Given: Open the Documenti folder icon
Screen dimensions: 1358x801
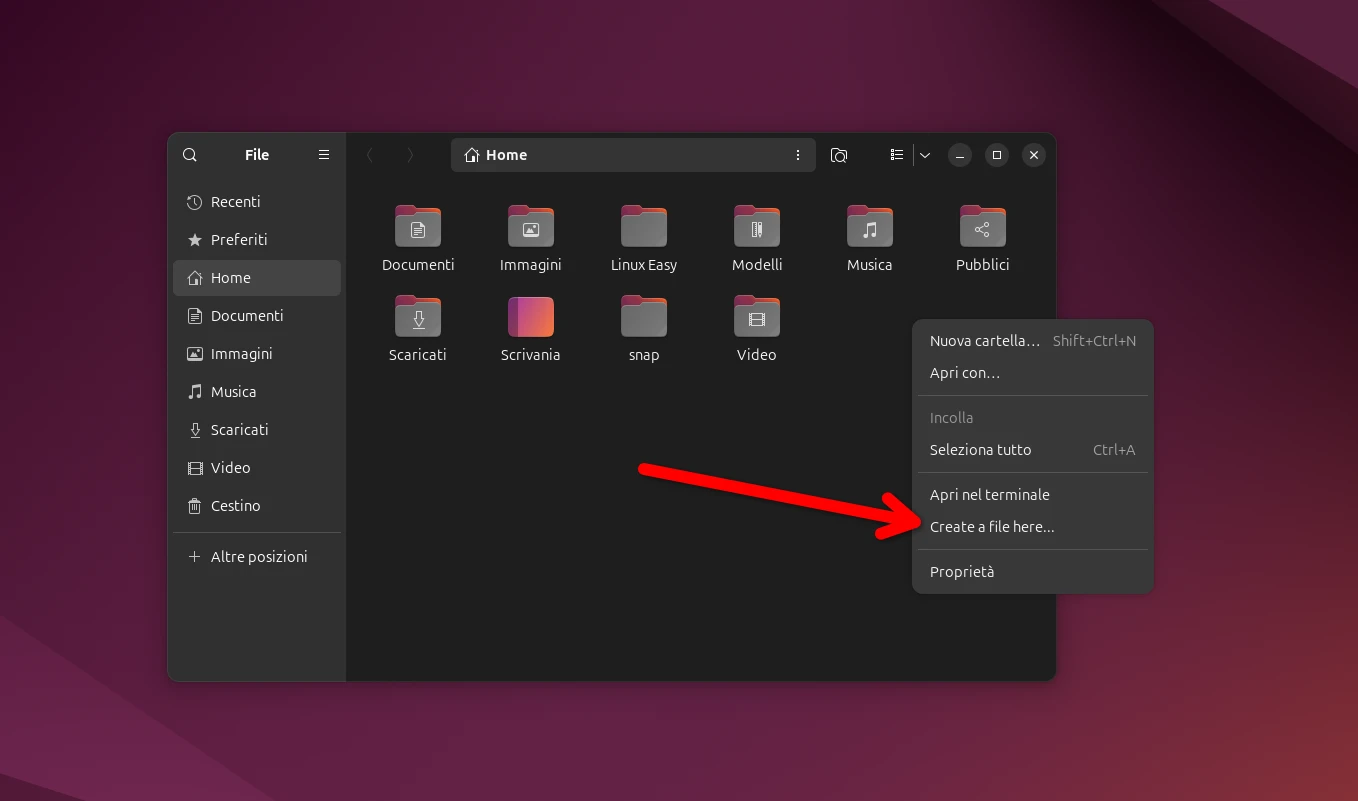Looking at the screenshot, I should 418,225.
